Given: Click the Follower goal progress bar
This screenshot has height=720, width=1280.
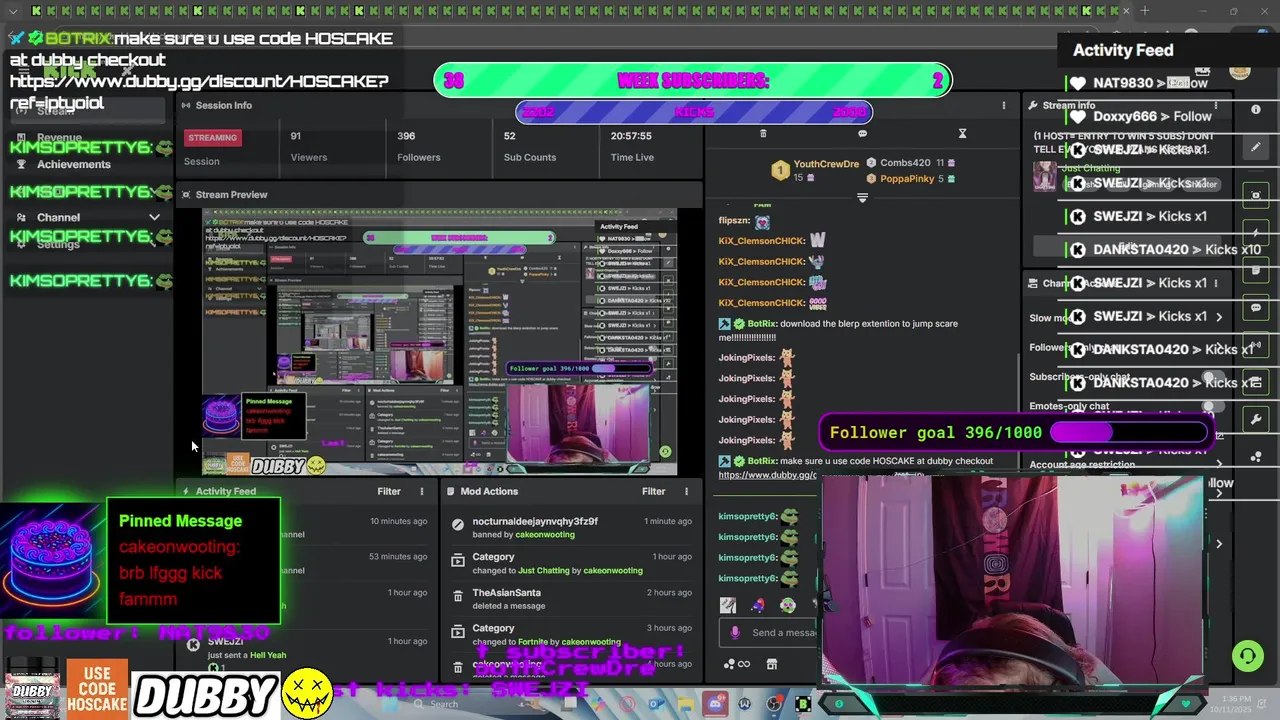Looking at the screenshot, I should point(1127,432).
